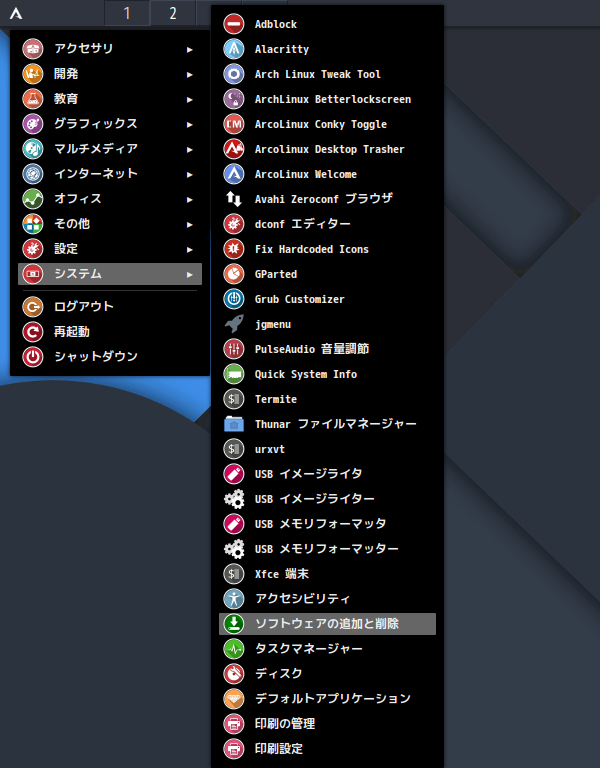This screenshot has height=768, width=600.
Task: Click Quick System Info entry text
Action: 306,374
